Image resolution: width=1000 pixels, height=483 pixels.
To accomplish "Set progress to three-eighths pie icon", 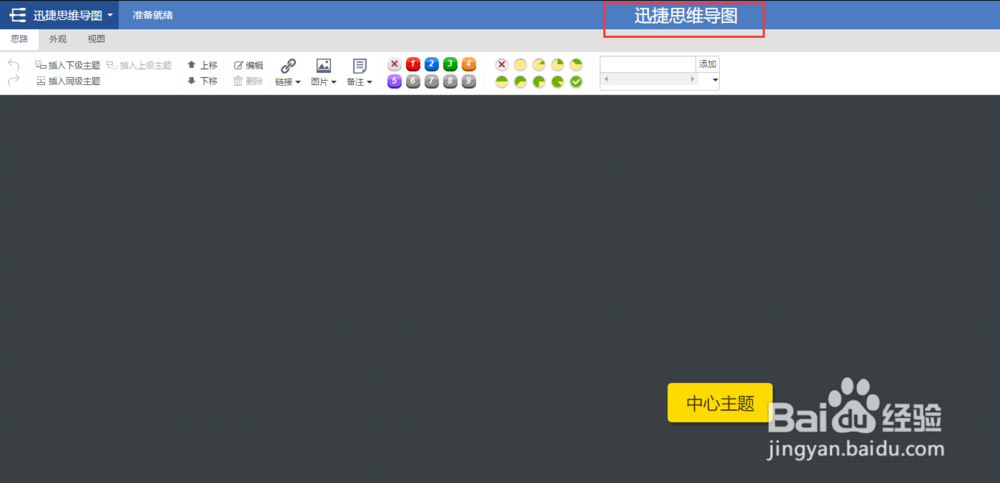I will (x=576, y=64).
